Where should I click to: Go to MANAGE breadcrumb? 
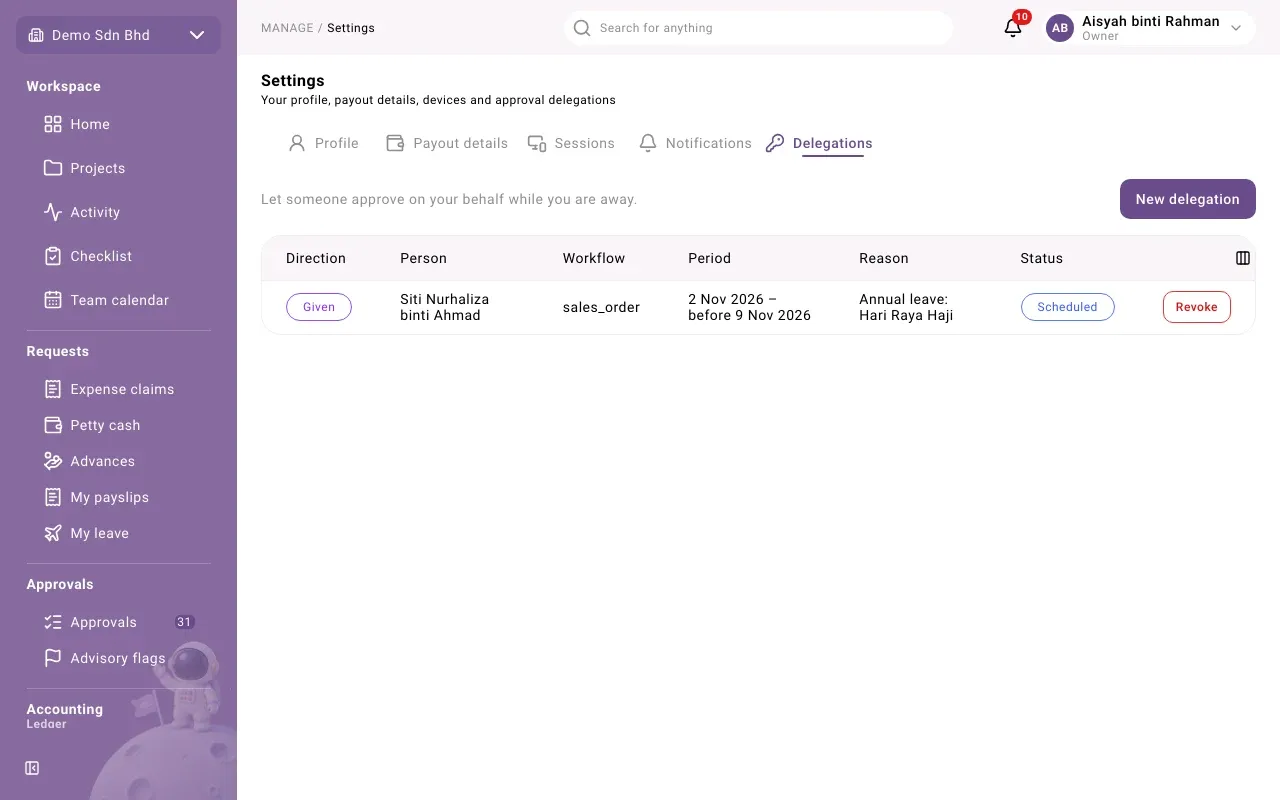287,28
